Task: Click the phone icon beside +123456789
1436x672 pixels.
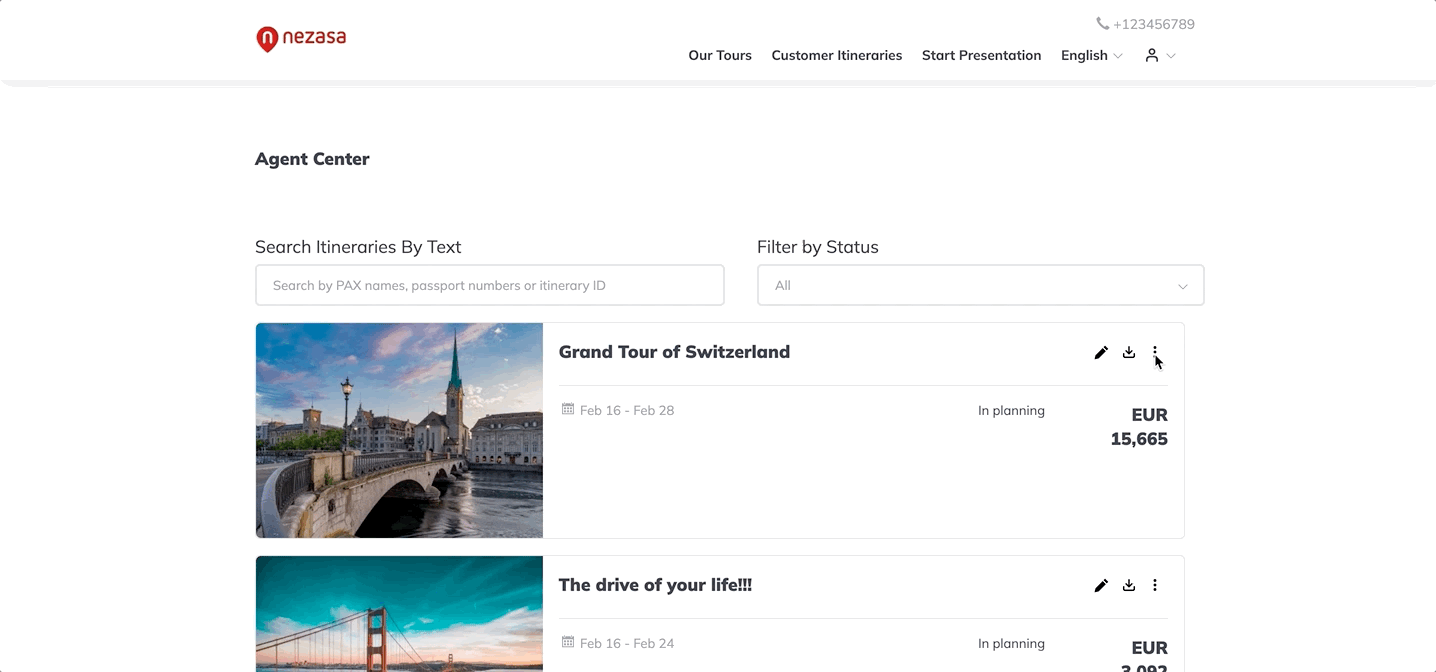Action: pyautogui.click(x=1102, y=23)
